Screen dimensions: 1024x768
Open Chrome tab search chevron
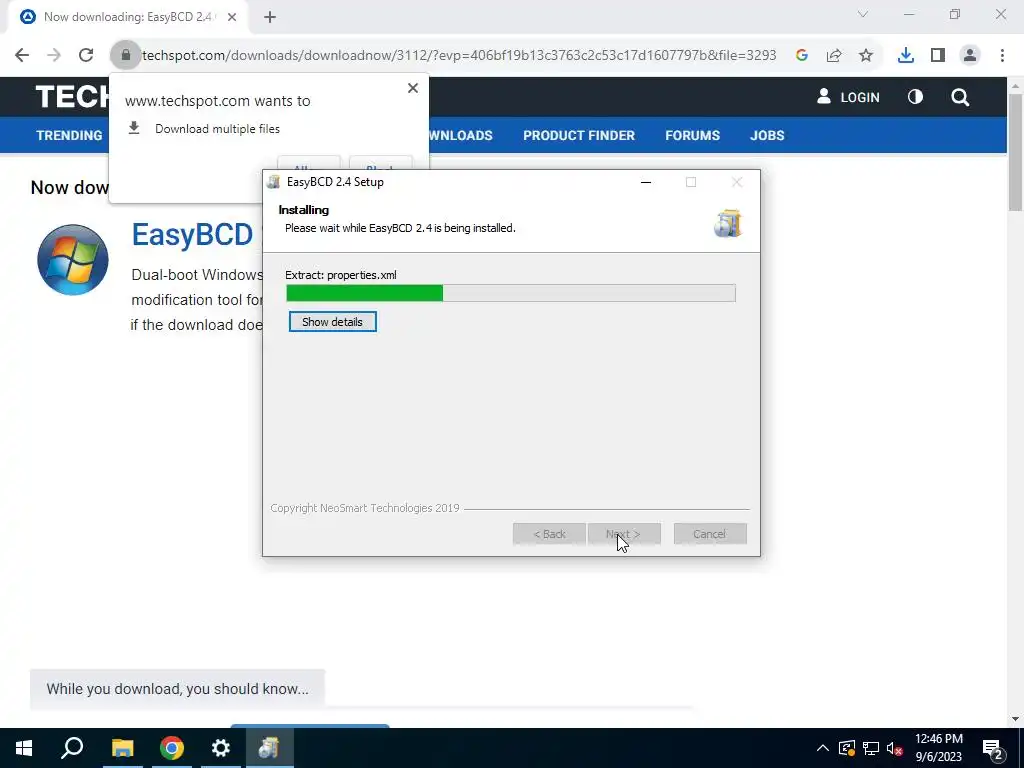[x=863, y=14]
